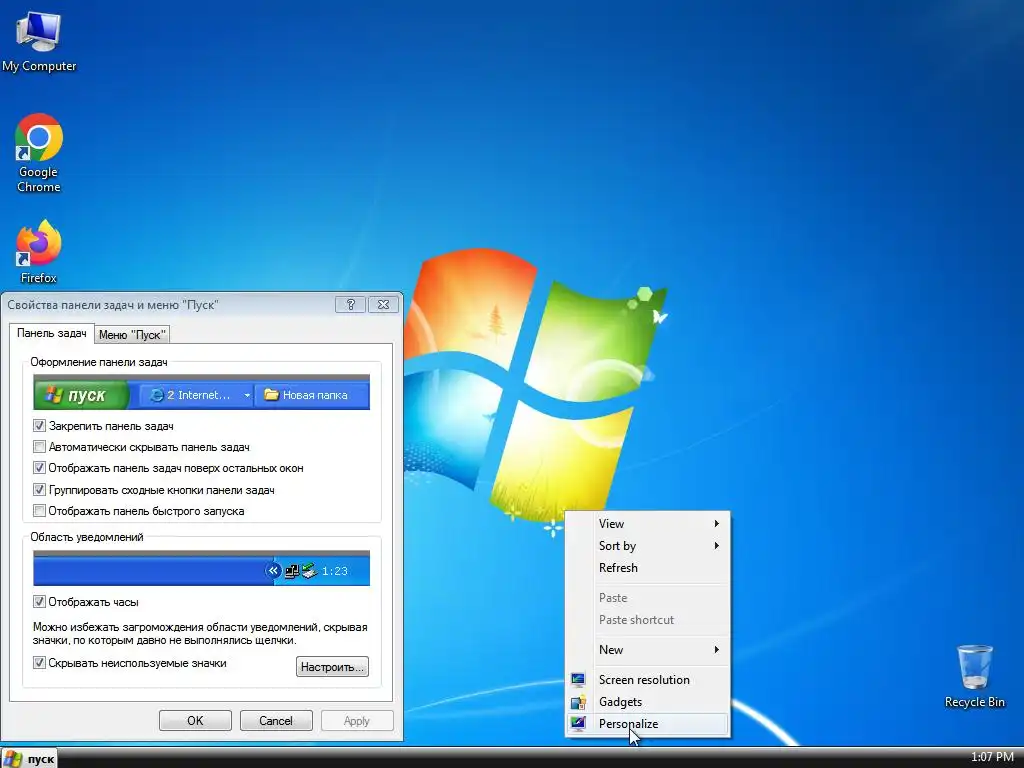Enable Отображать панель быстрого запуска
Image resolution: width=1024 pixels, height=768 pixels.
[39, 511]
